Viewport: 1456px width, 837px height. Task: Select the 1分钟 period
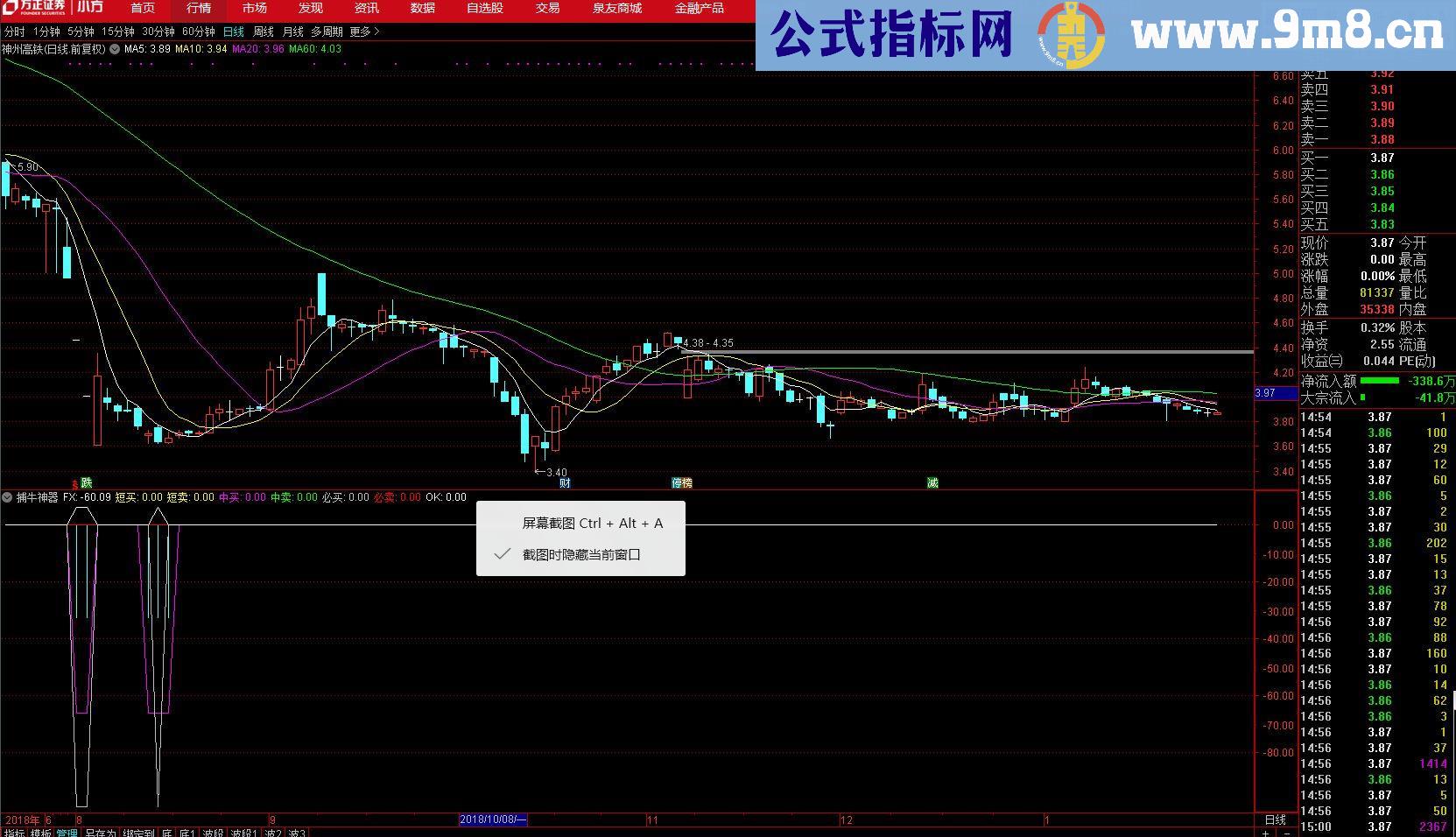pos(46,32)
